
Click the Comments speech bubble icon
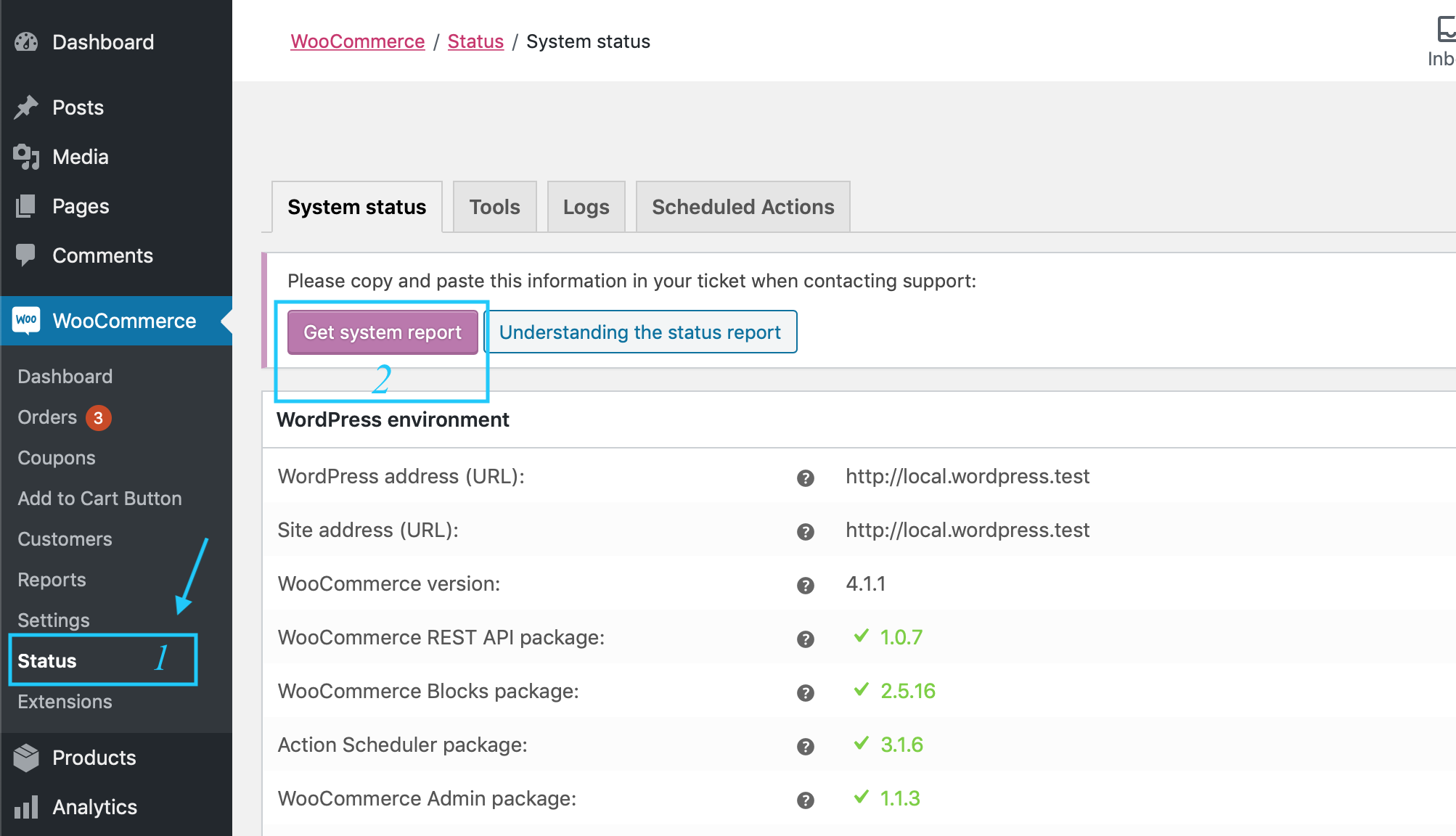tap(26, 255)
